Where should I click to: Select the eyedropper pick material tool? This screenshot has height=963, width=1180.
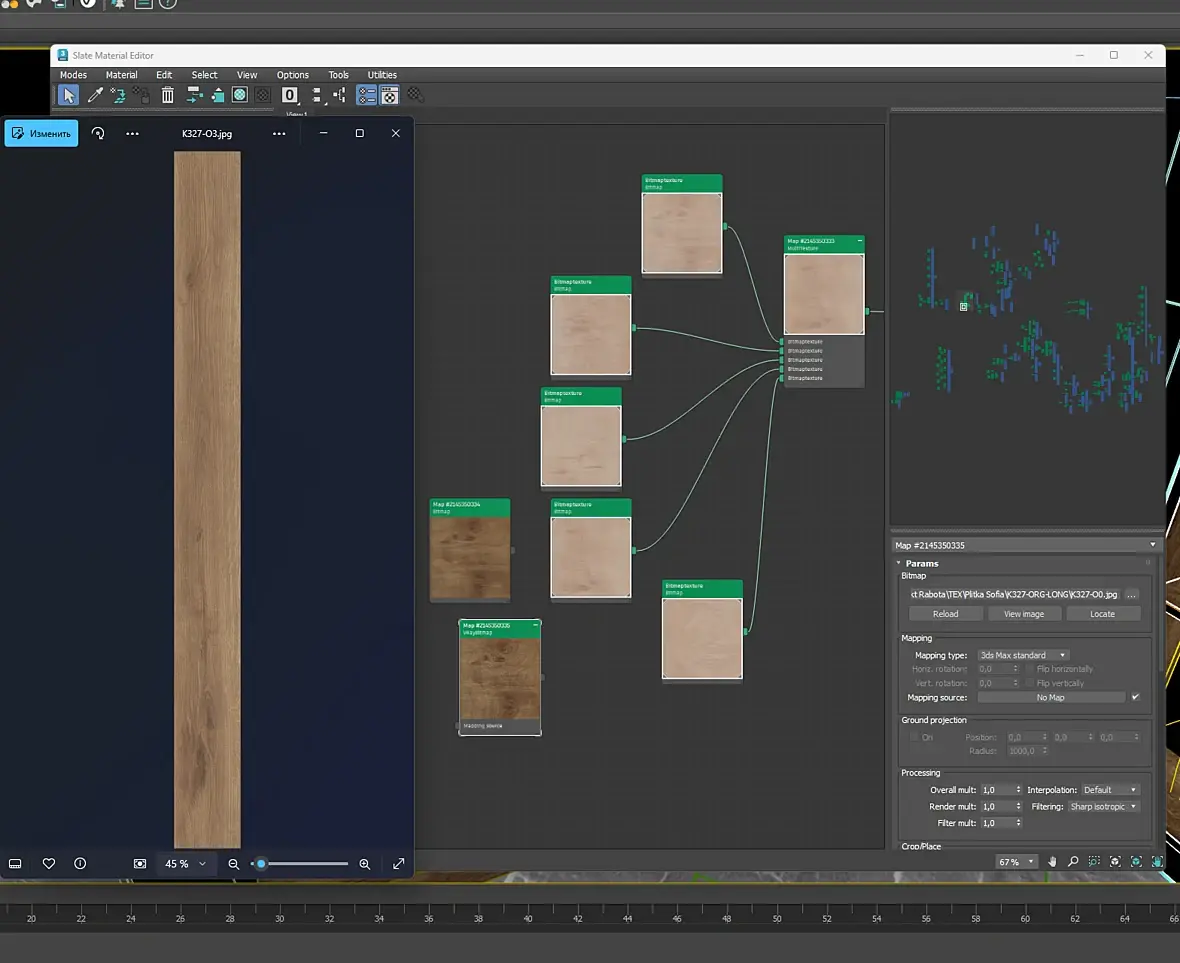(x=95, y=95)
